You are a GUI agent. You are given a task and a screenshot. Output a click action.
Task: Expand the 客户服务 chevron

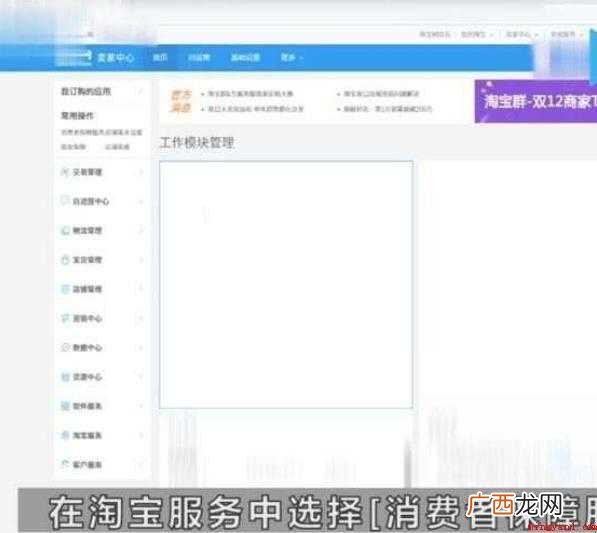[x=141, y=464]
